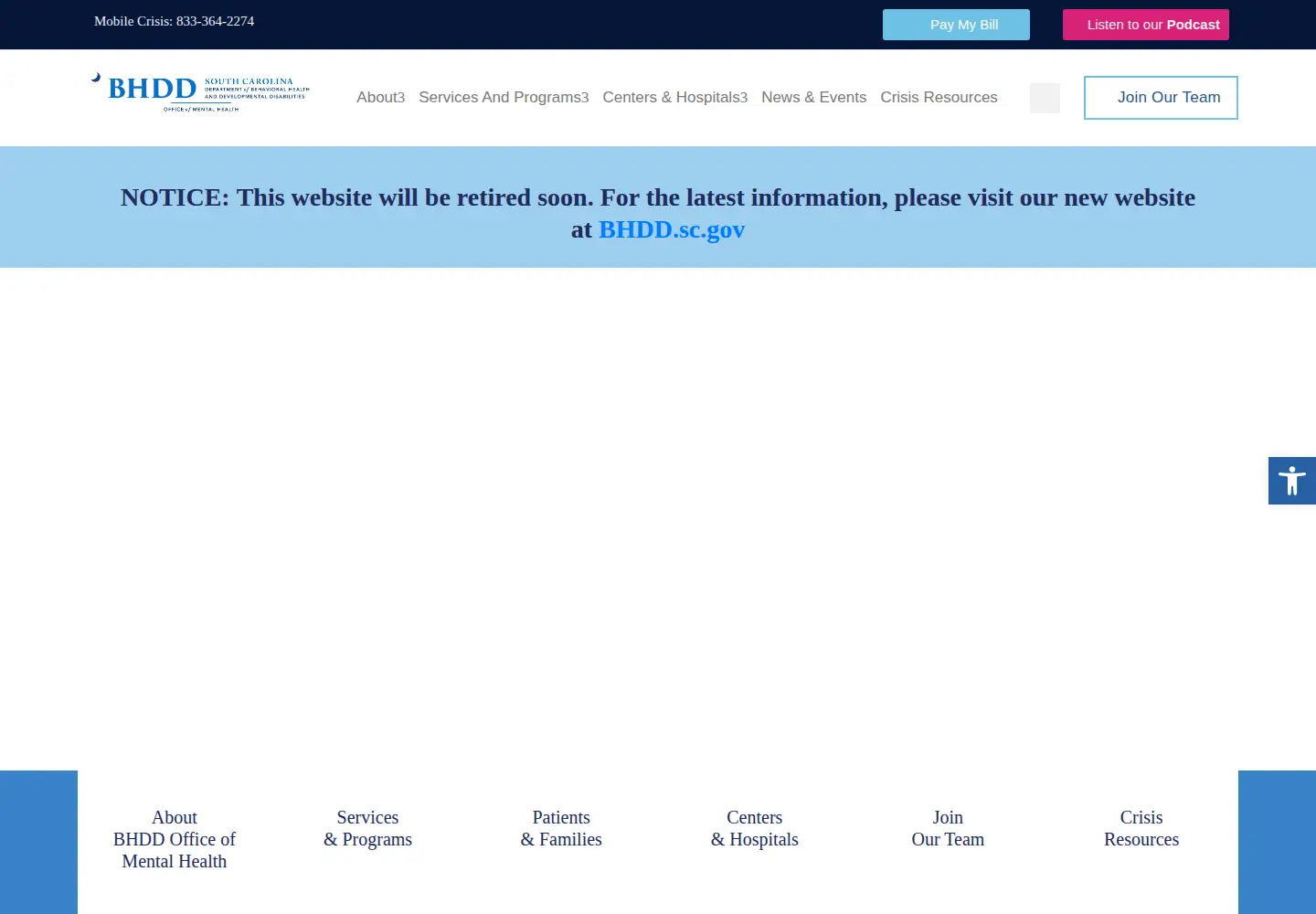Open Services & Programs tile
The image size is (1316, 914).
point(367,828)
